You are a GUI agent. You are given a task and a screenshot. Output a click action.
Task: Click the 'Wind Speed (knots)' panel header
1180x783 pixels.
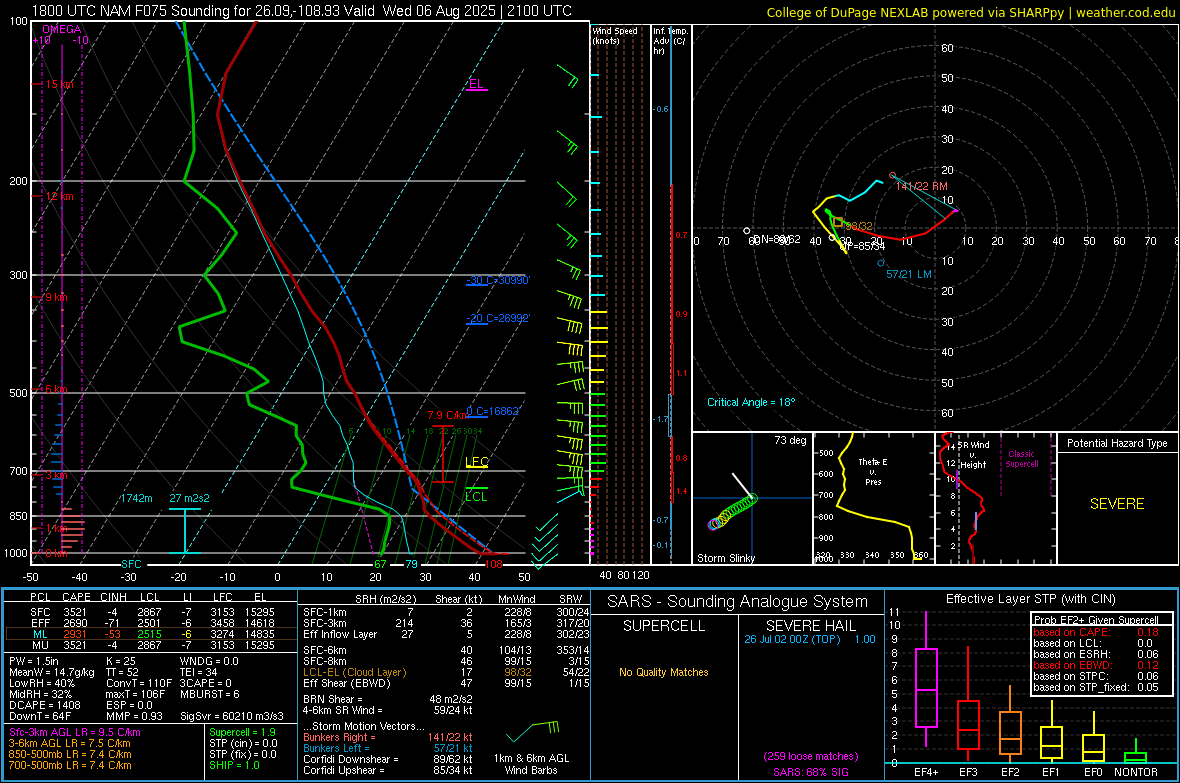pyautogui.click(x=615, y=35)
